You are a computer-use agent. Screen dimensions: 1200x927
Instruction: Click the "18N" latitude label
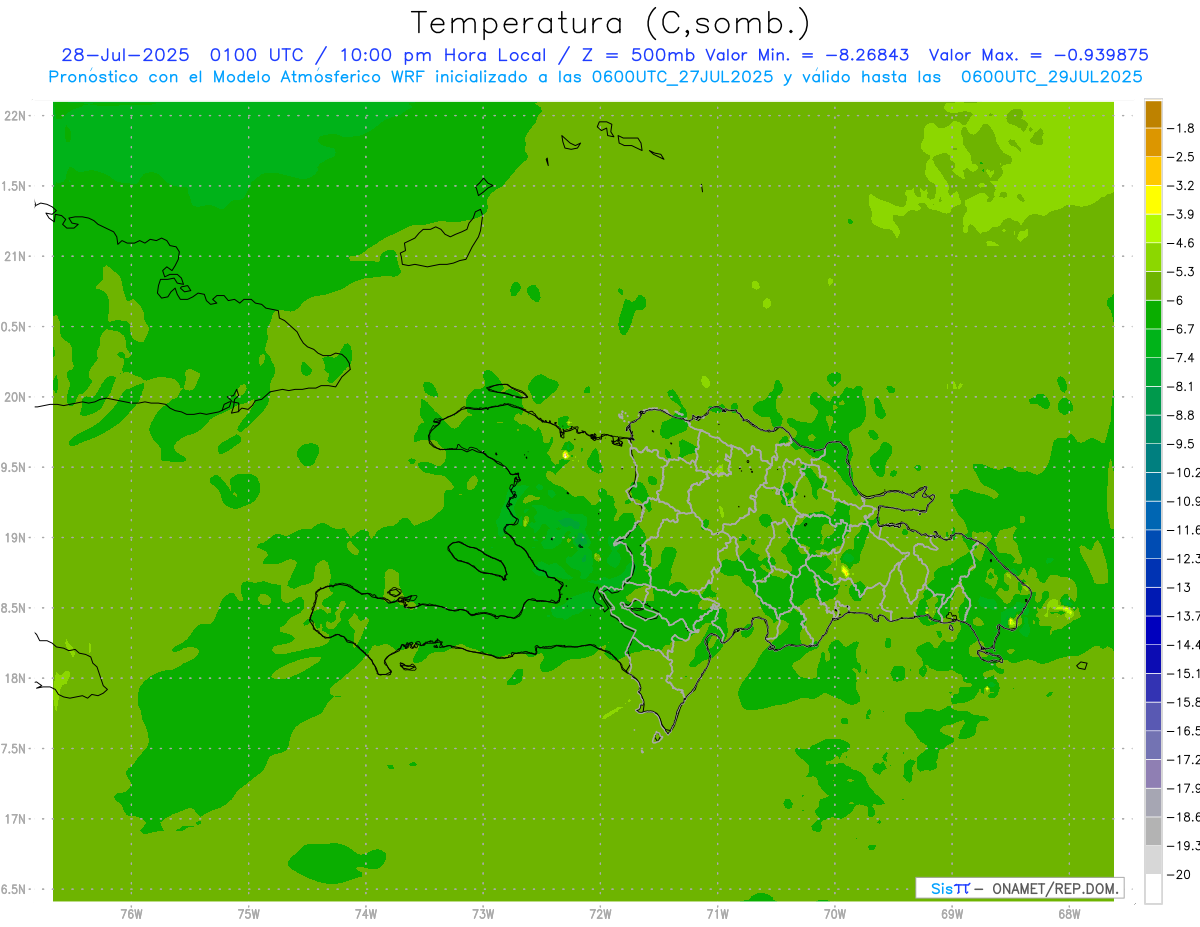(17, 679)
